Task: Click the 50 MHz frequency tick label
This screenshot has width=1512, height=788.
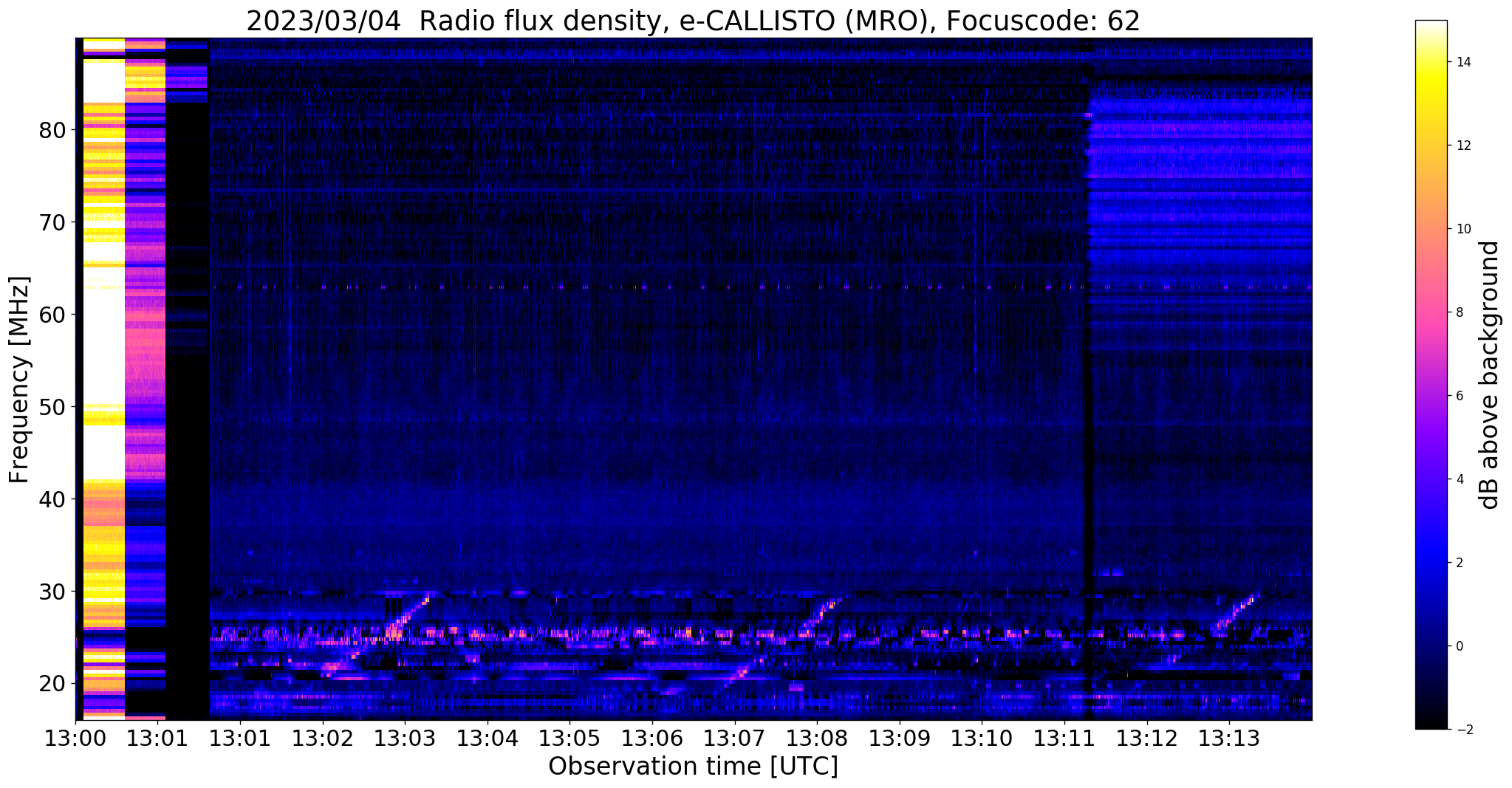Action: (x=52, y=407)
